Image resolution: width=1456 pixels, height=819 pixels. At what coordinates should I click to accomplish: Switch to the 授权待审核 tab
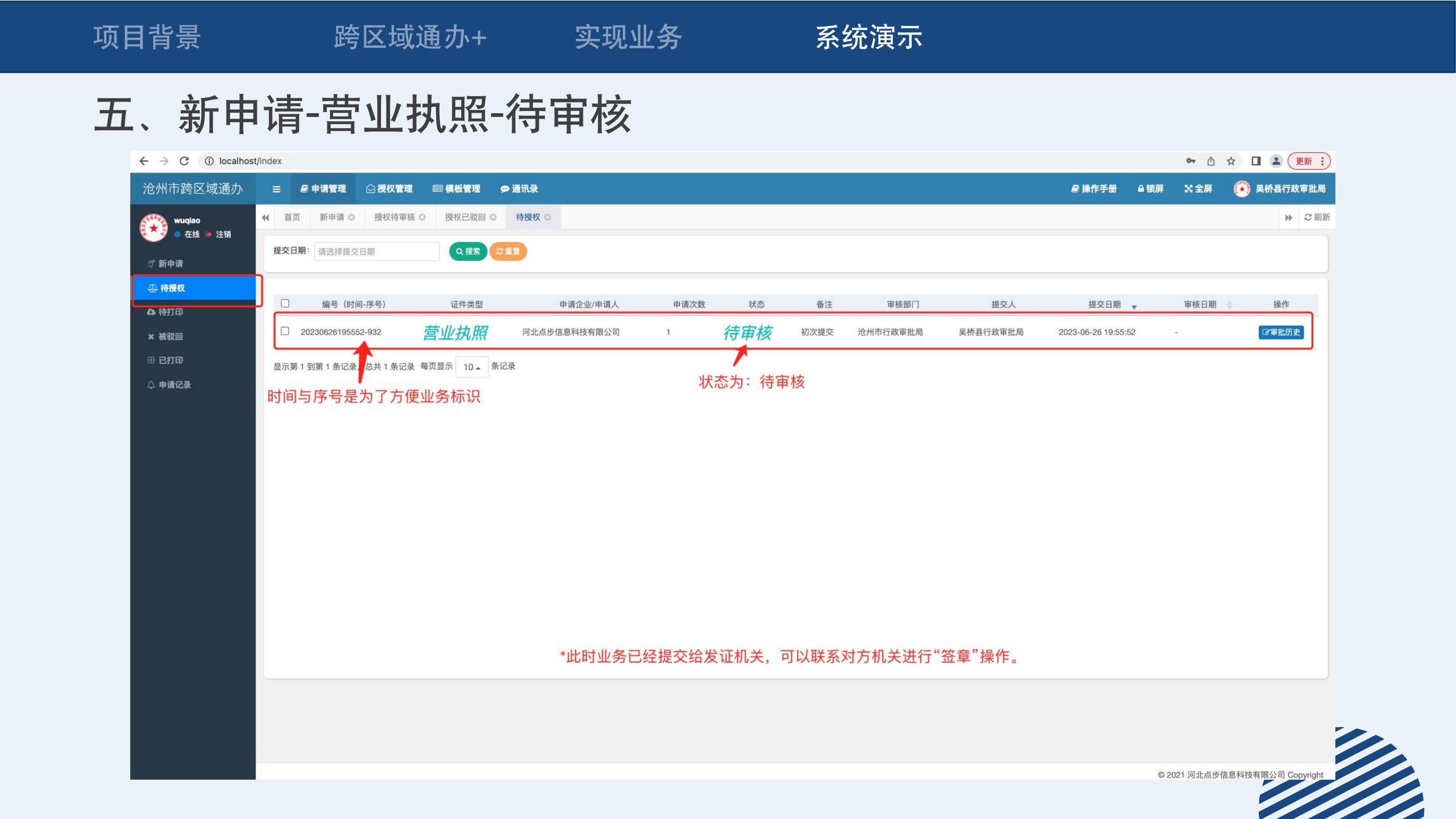[394, 217]
